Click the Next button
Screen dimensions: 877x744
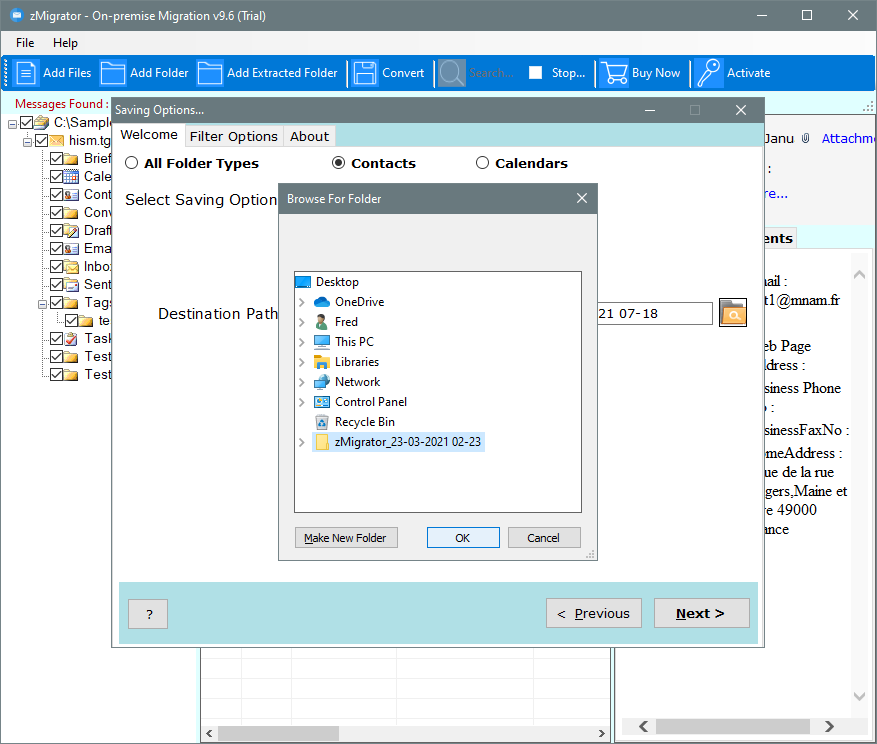point(701,613)
